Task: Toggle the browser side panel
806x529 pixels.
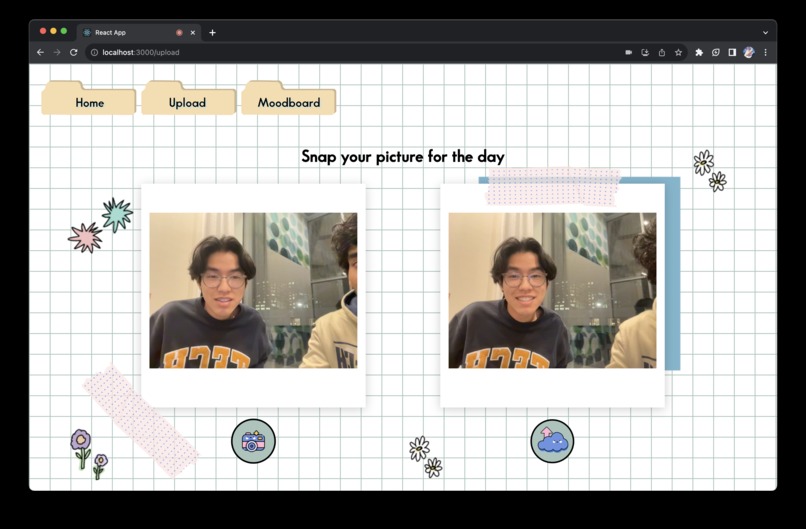Action: [x=732, y=52]
